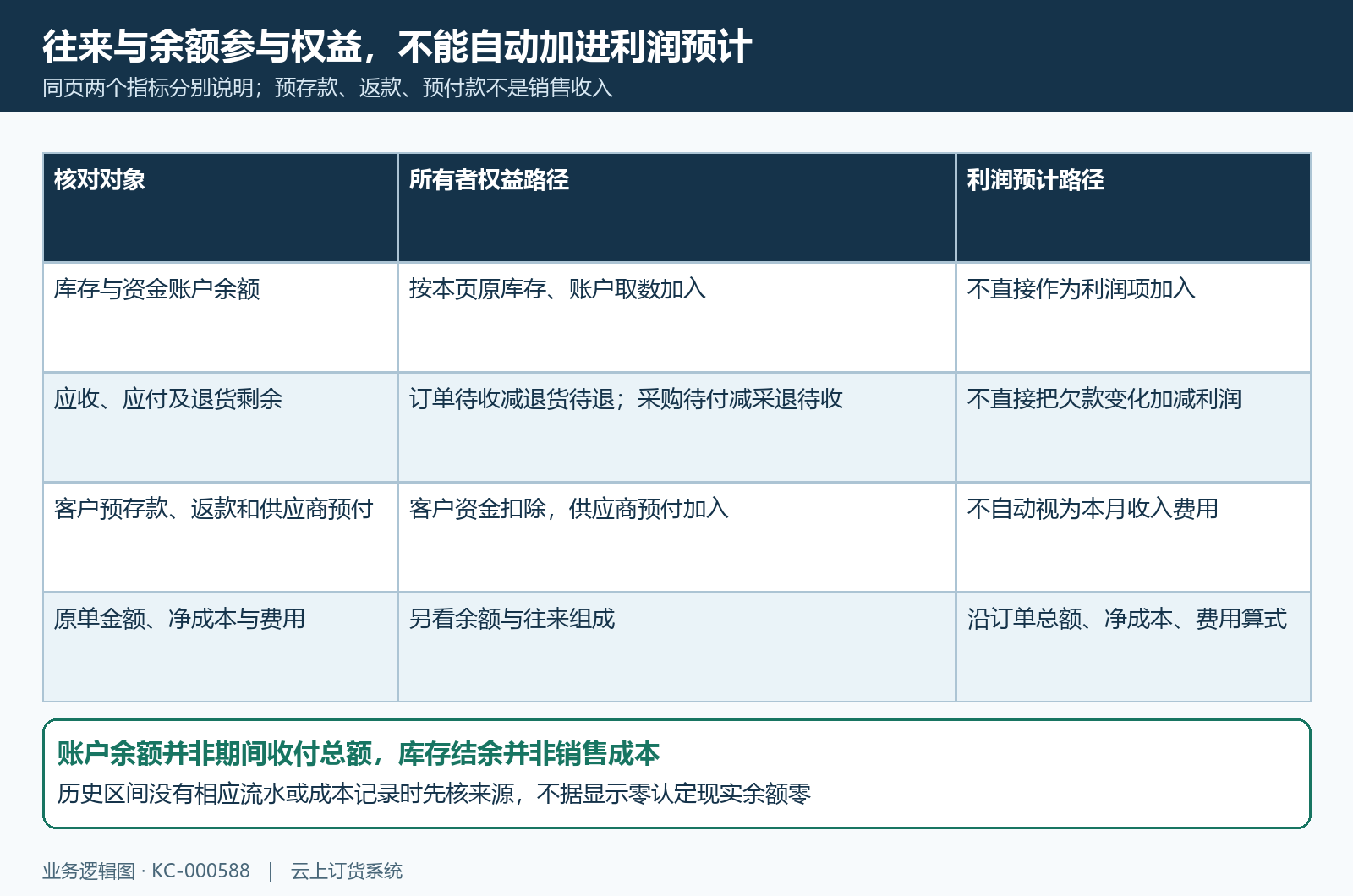Click the cell 另看余额与往来组成
This screenshot has height=896, width=1353.
tap(676, 647)
